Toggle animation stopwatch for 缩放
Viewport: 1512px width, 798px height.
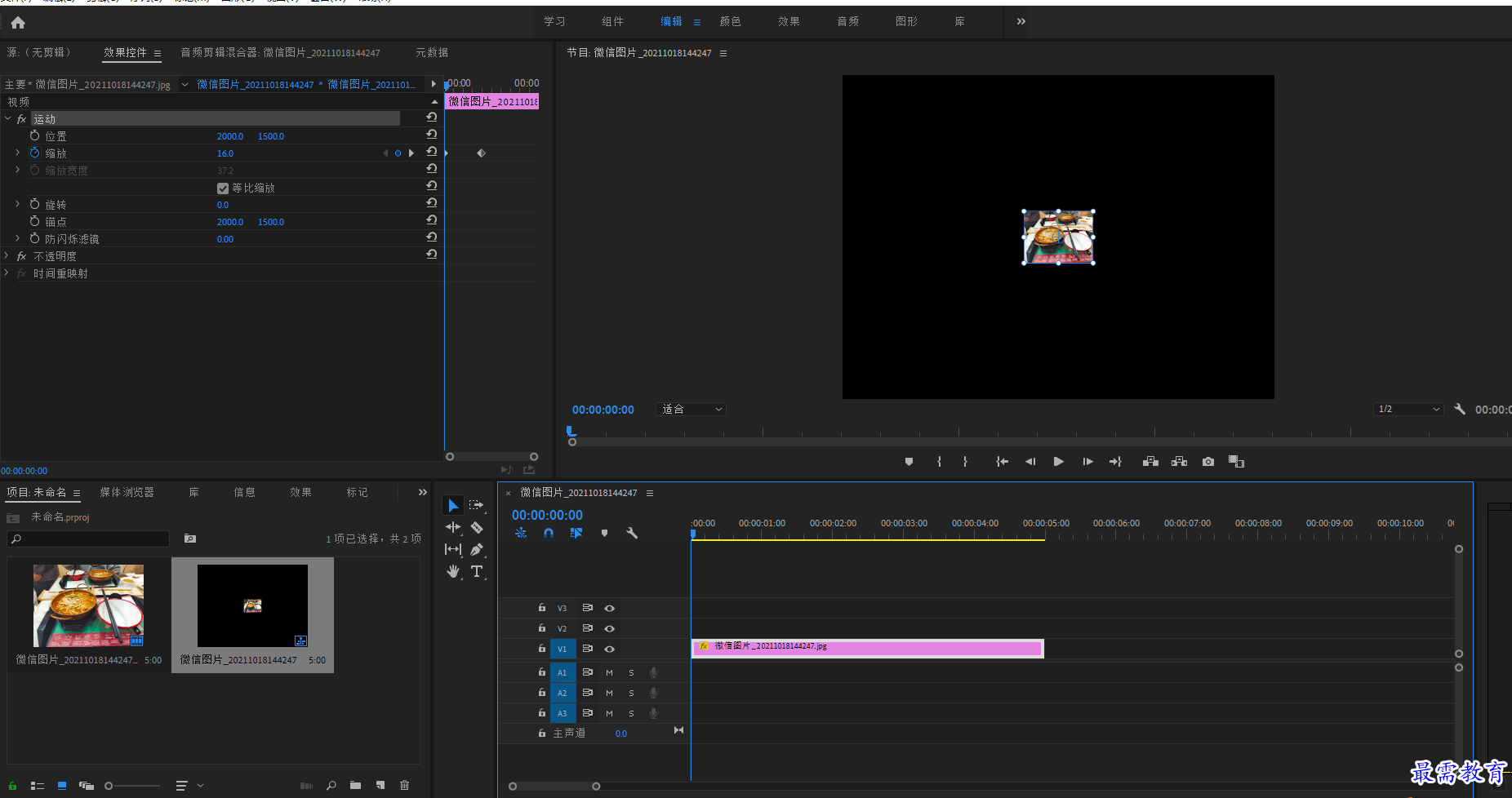pos(34,153)
